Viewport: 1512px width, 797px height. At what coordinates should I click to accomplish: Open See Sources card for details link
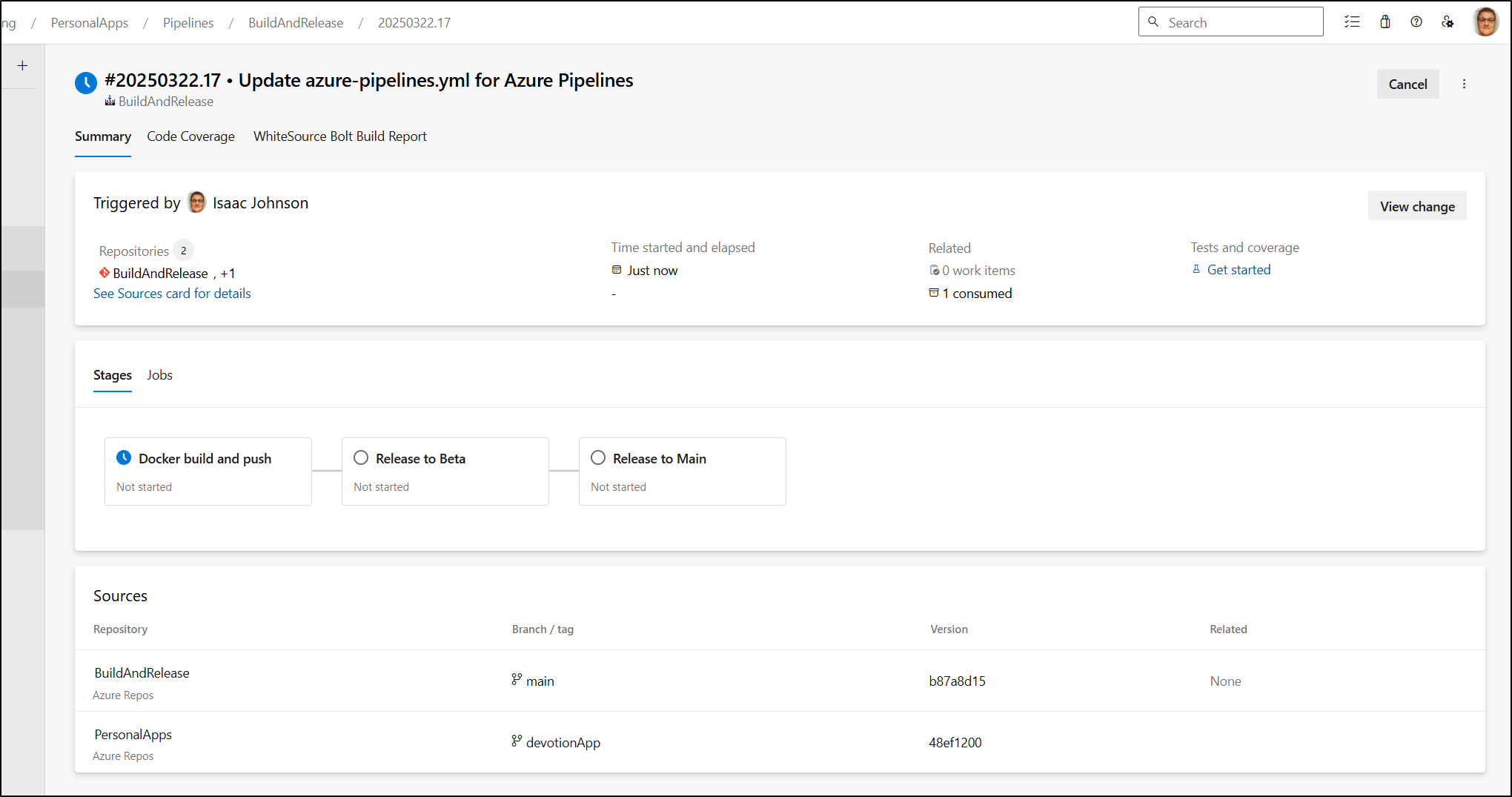point(172,294)
